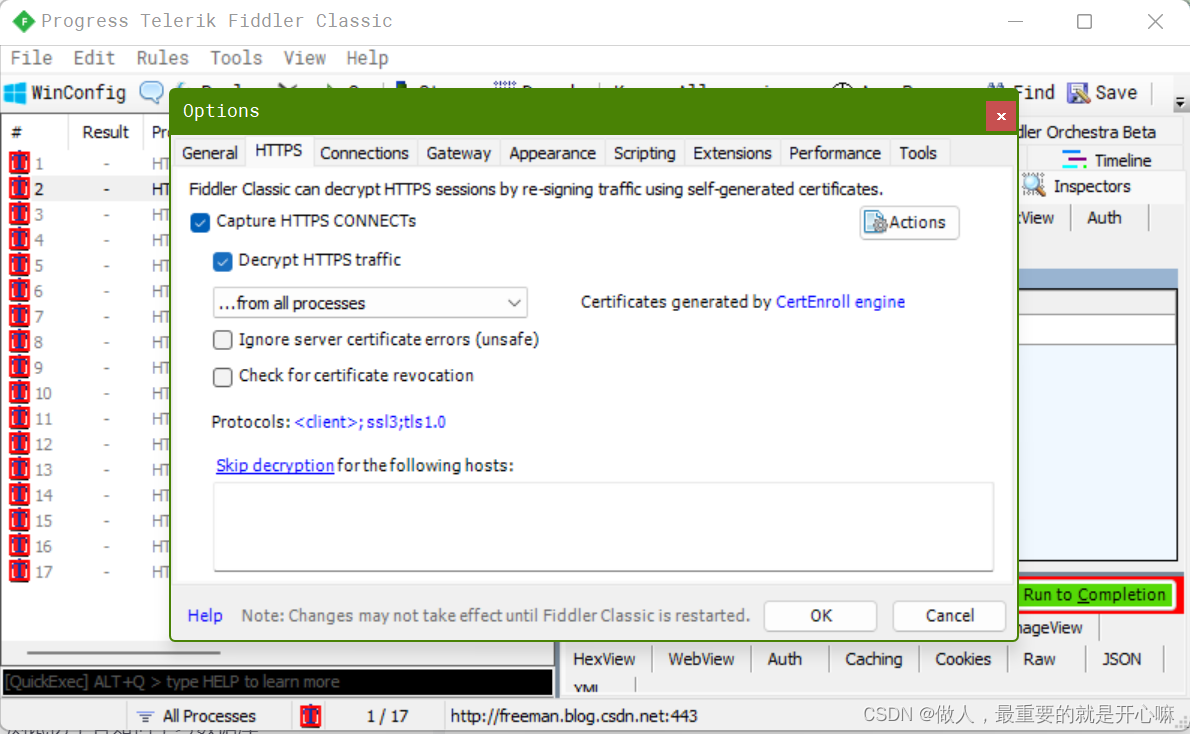The width and height of the screenshot is (1190, 734).
Task: Open the Rules menu
Action: [162, 58]
